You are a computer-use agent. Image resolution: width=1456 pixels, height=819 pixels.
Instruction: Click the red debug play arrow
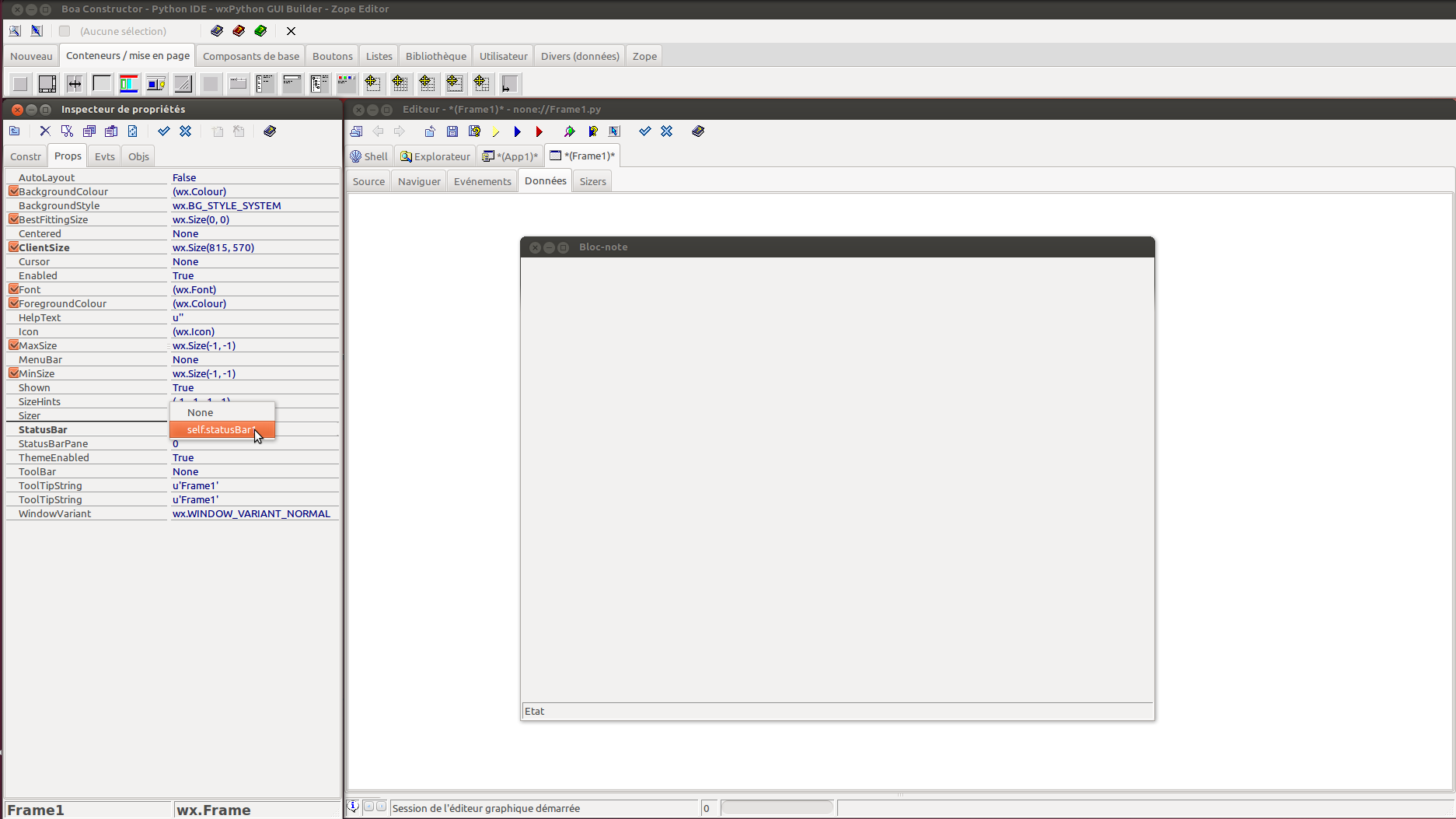(539, 131)
